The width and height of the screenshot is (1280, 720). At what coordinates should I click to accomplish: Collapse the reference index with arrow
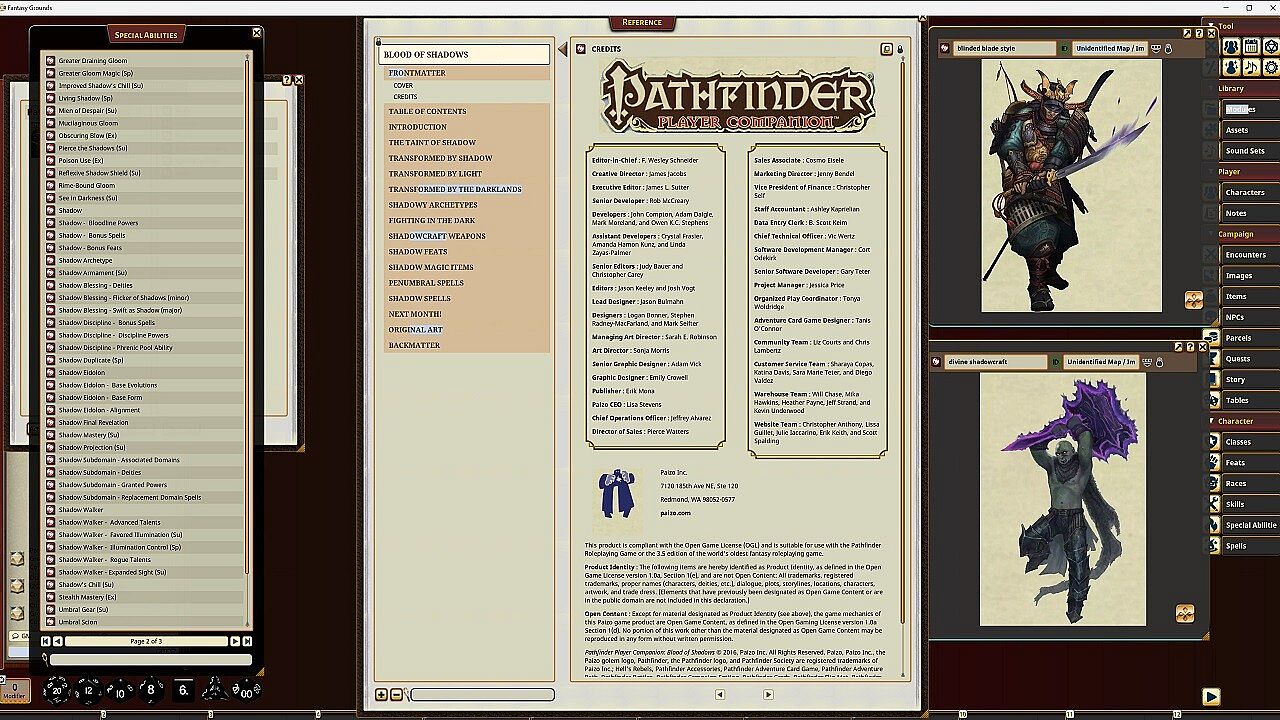click(563, 49)
